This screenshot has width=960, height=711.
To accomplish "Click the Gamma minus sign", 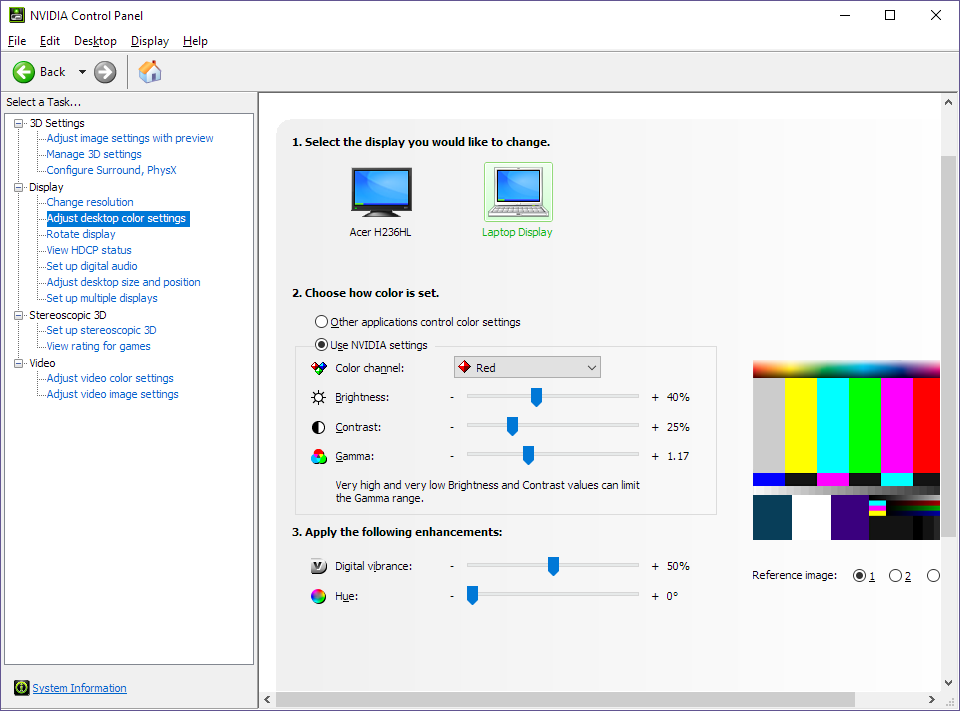I will pyautogui.click(x=452, y=456).
